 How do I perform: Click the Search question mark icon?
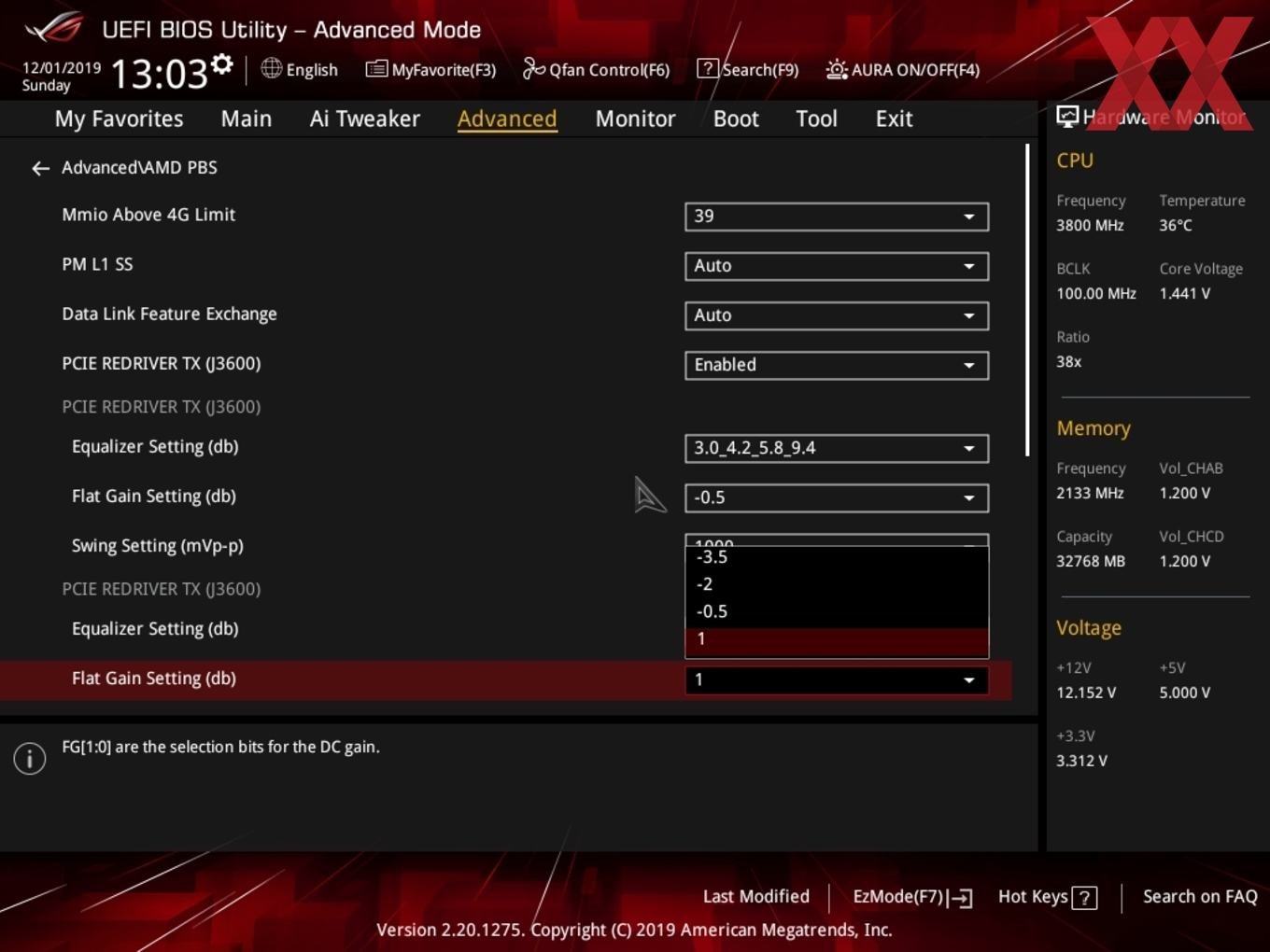[708, 69]
